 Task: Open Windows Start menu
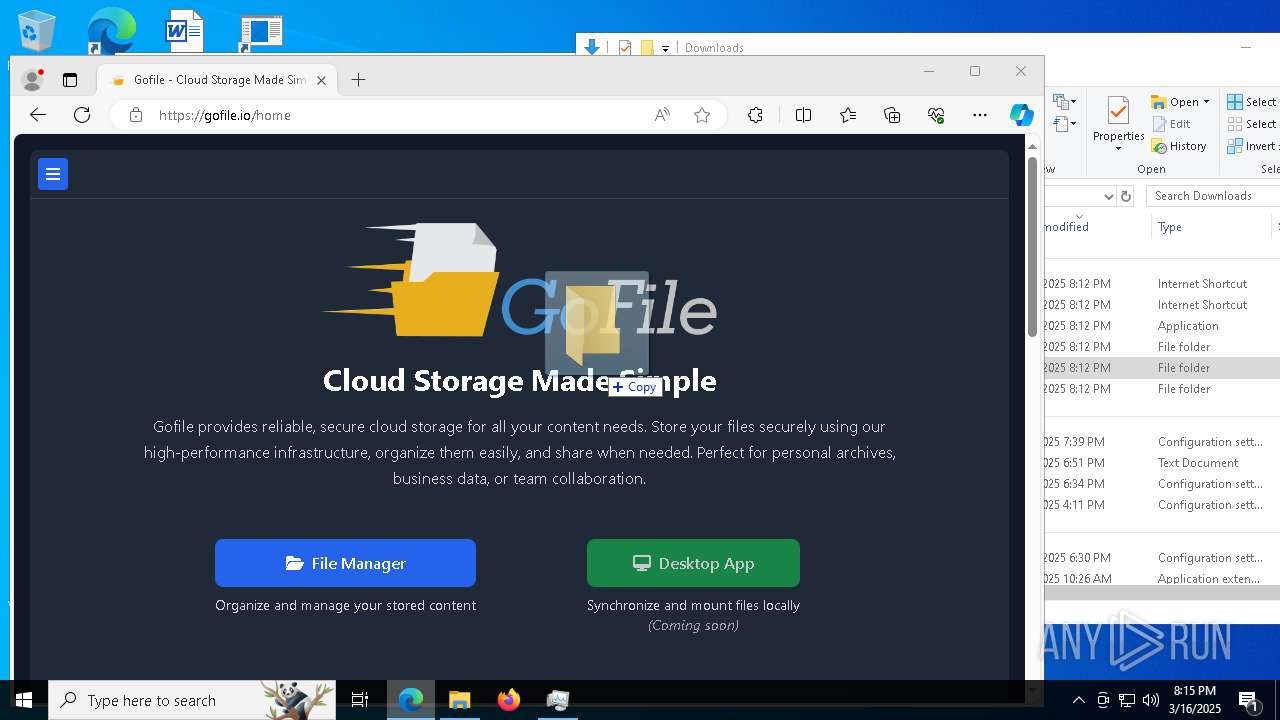pyautogui.click(x=24, y=700)
